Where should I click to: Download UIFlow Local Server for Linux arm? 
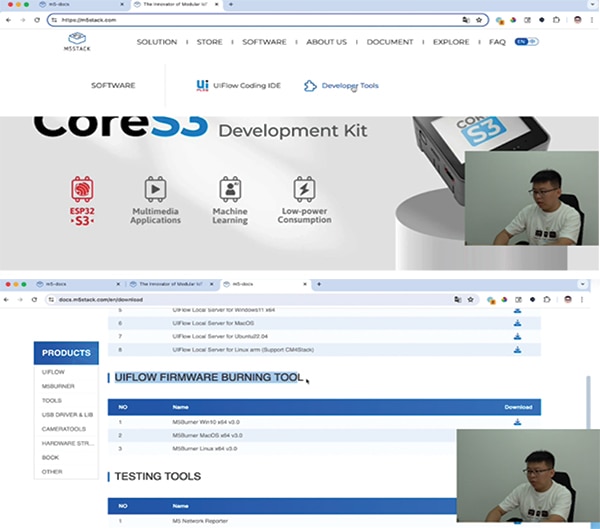pyautogui.click(x=517, y=349)
